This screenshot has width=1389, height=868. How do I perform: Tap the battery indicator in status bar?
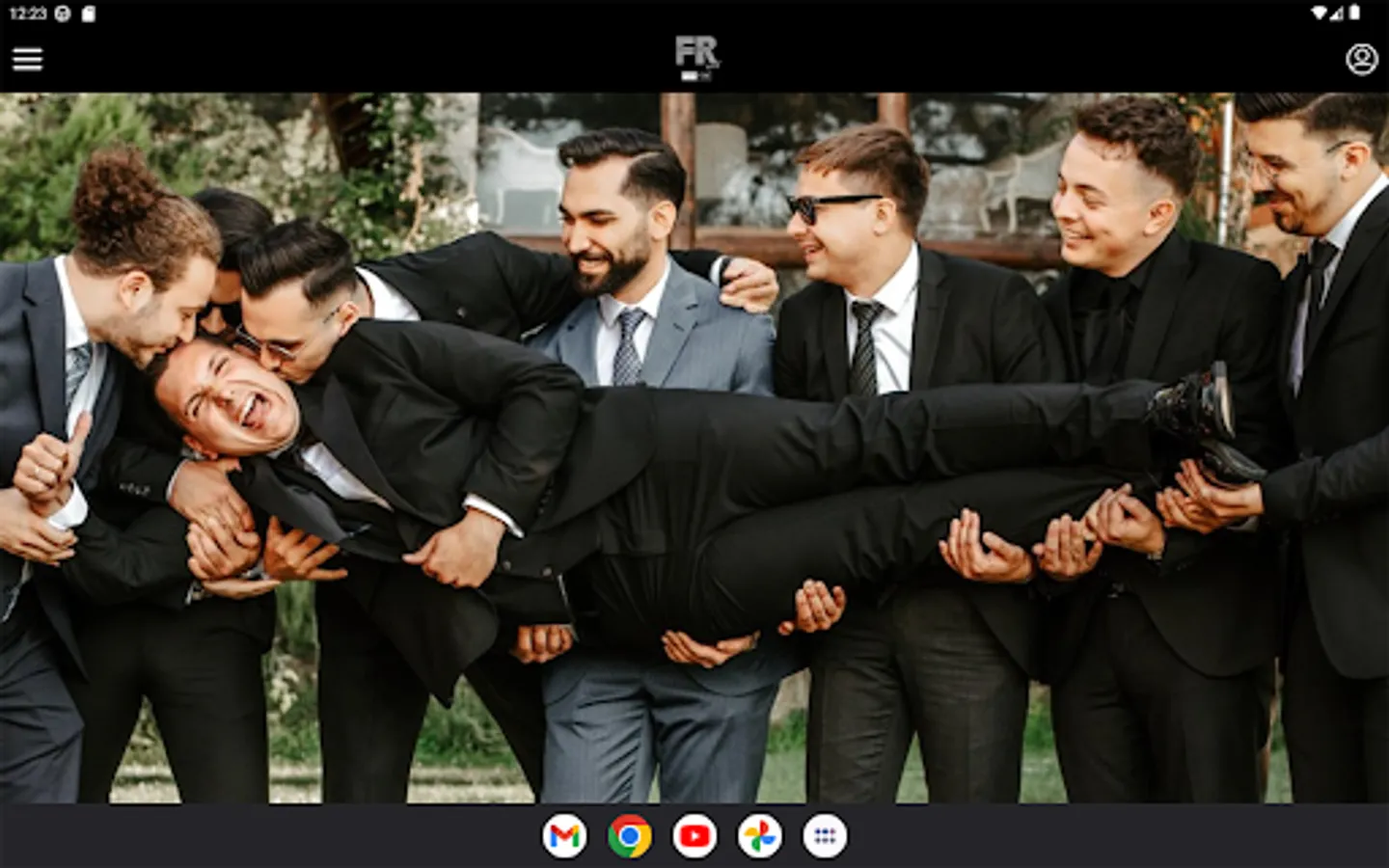(x=1354, y=13)
